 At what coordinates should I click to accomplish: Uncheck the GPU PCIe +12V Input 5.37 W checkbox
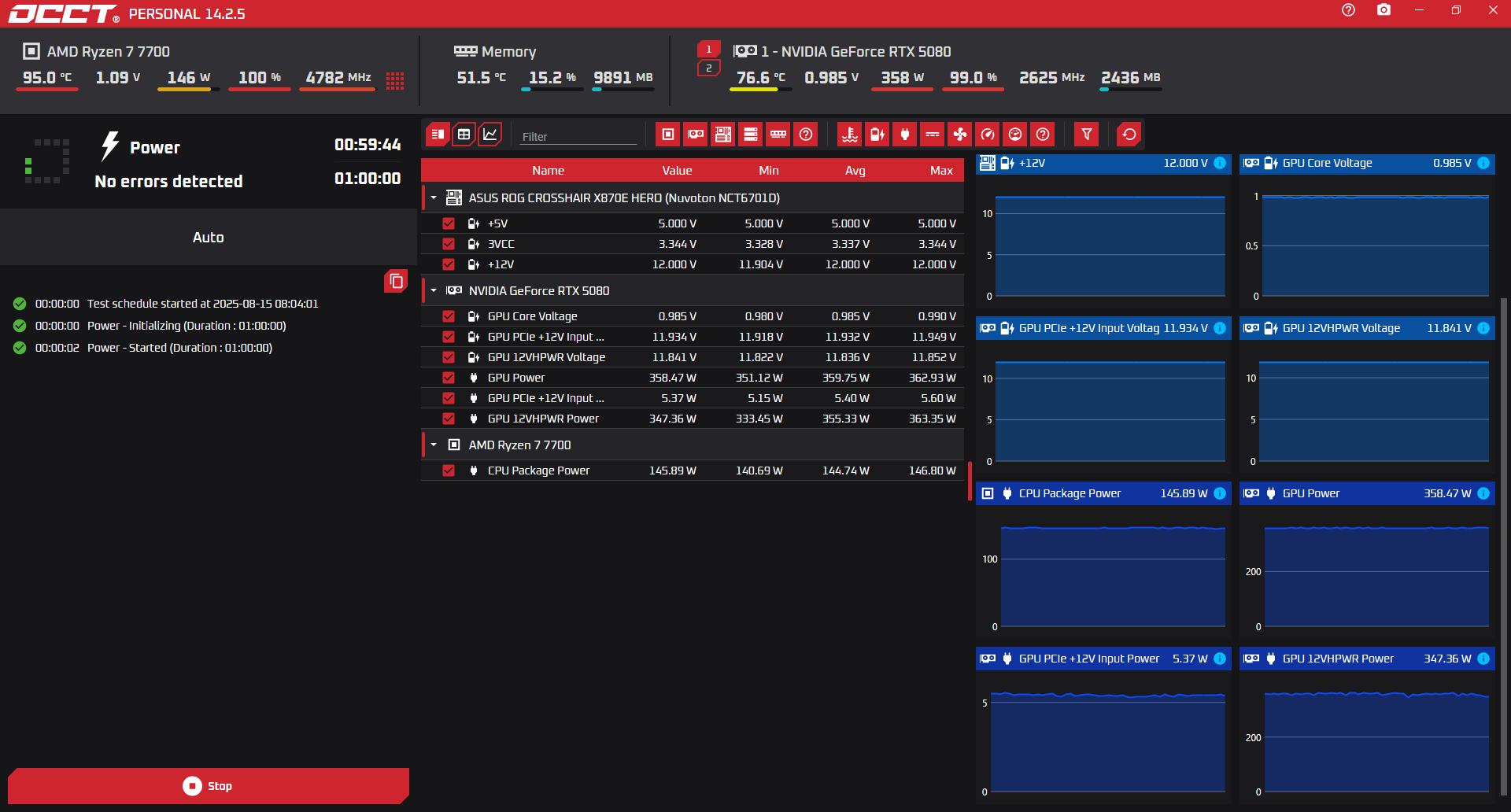tap(449, 398)
